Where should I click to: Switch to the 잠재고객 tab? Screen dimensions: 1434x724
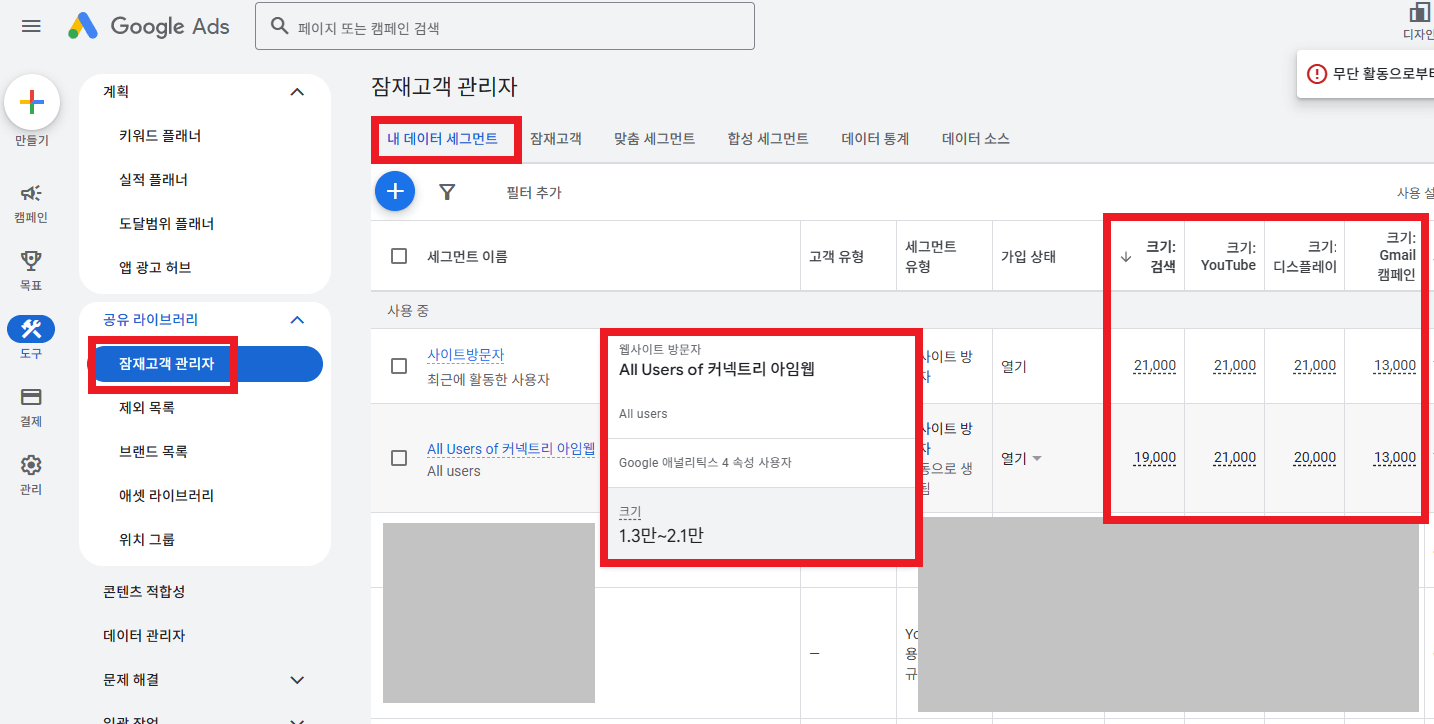[x=556, y=138]
